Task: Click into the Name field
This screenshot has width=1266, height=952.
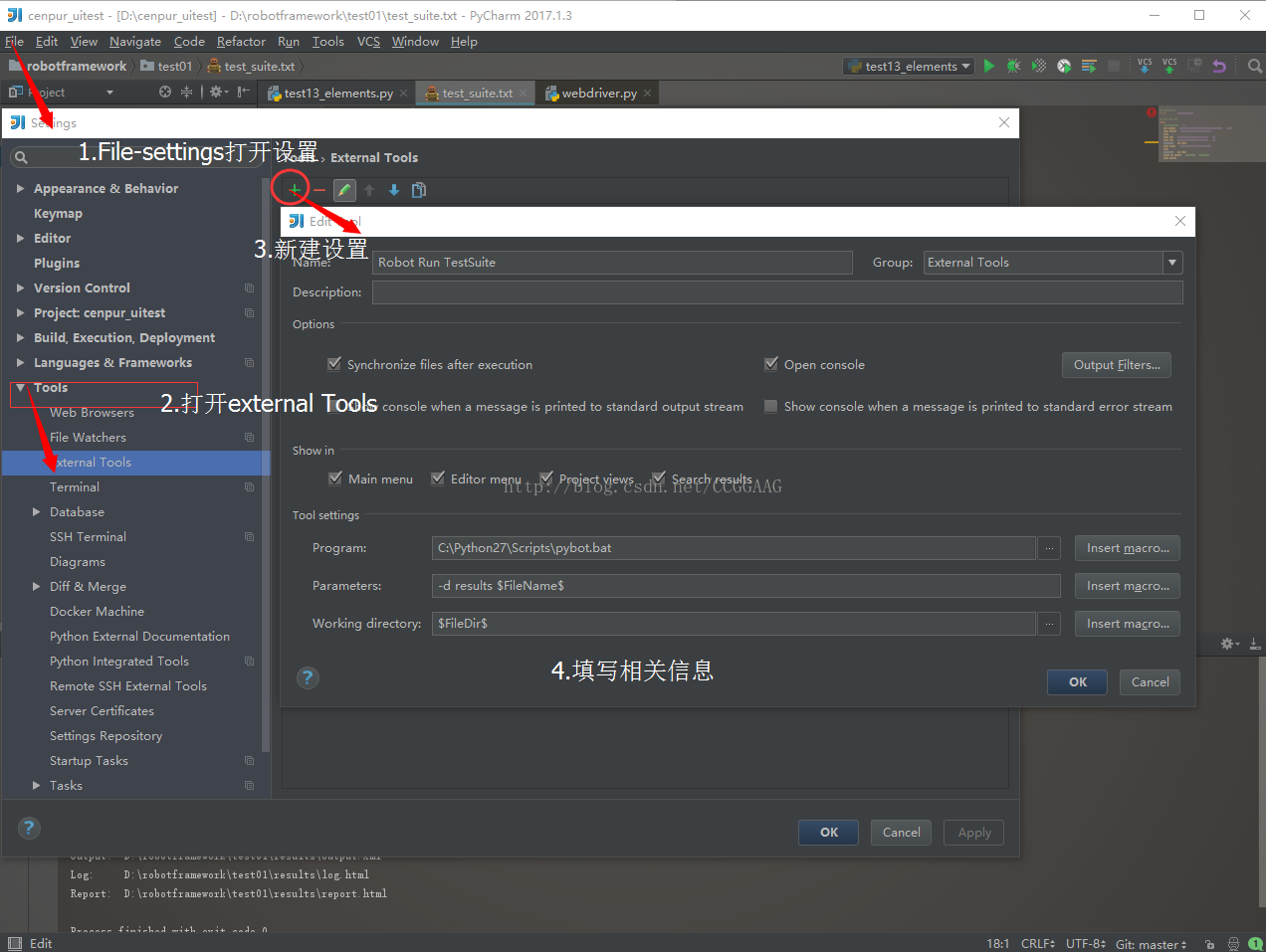Action: pyautogui.click(x=612, y=263)
